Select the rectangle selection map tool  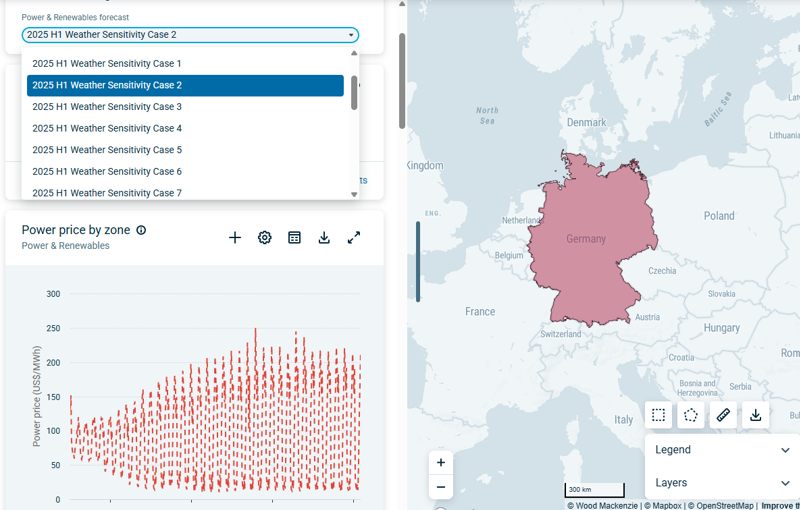pyautogui.click(x=658, y=415)
